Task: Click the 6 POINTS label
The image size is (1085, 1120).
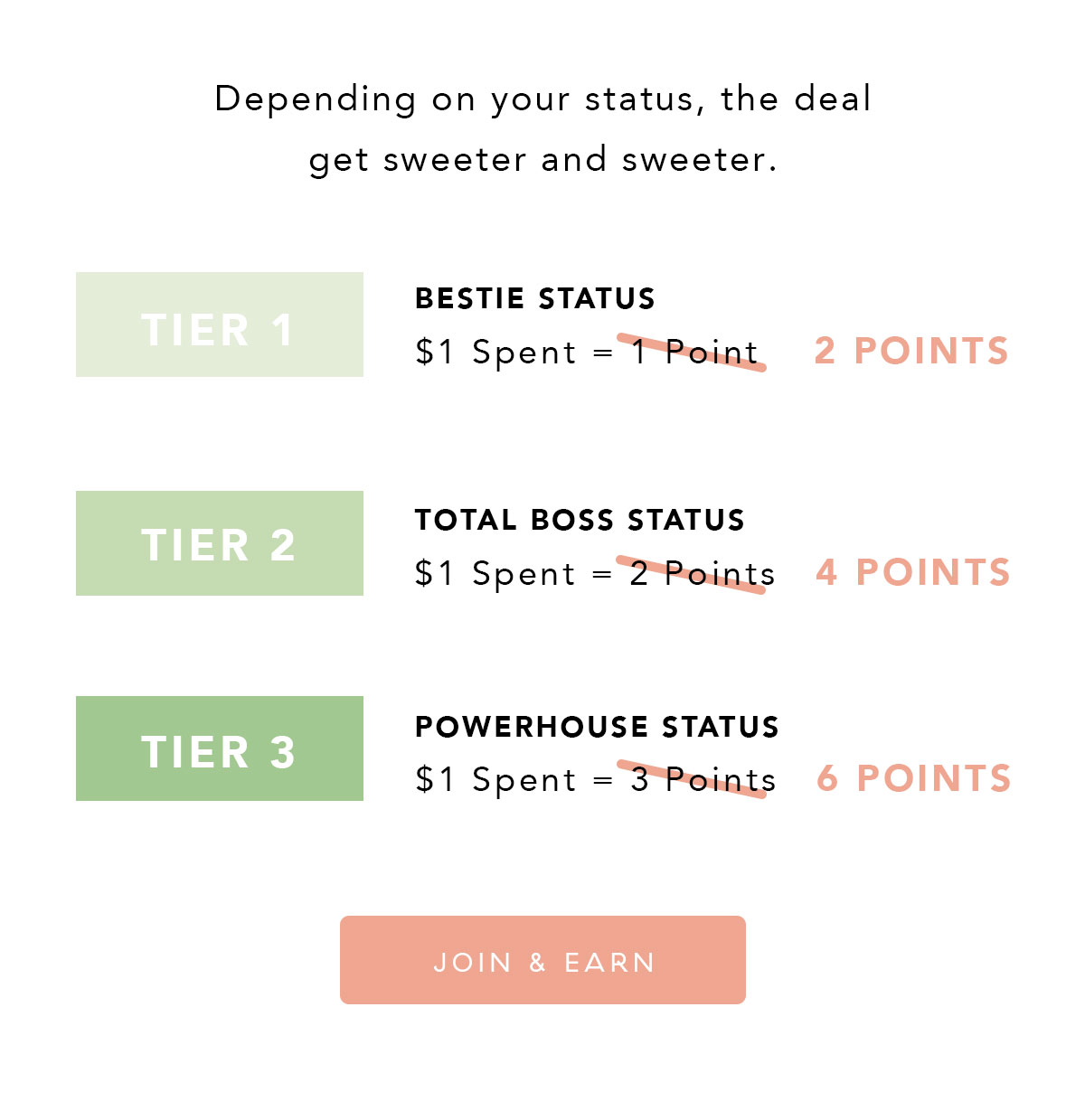Action: click(914, 778)
